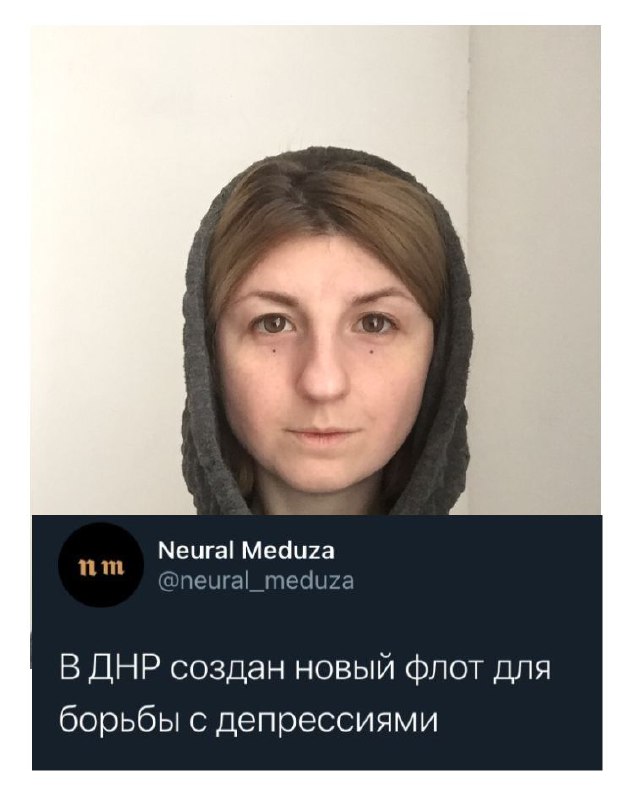Click the word "Neural" in the account name
This screenshot has height=800, width=632.
point(198,551)
